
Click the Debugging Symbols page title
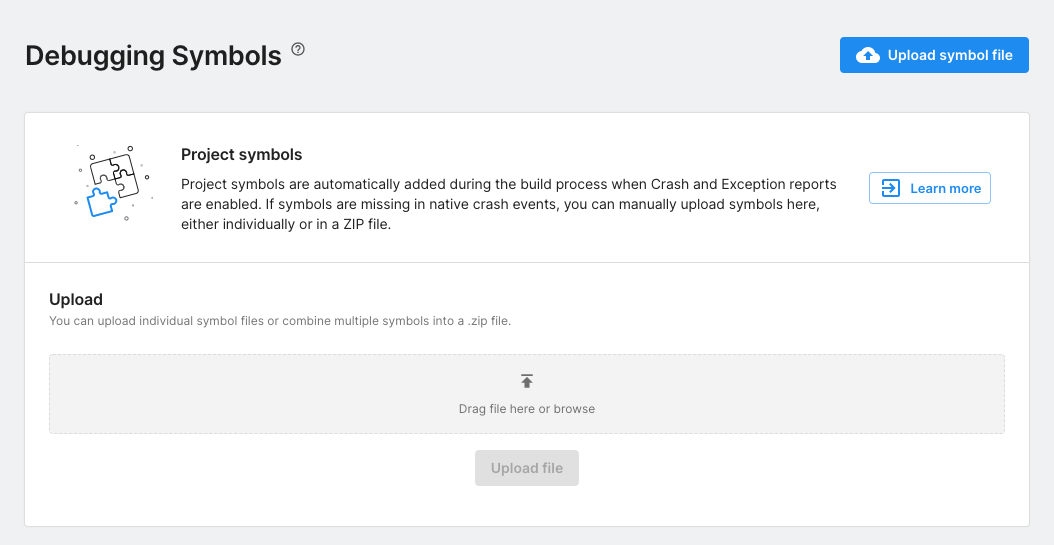[x=153, y=56]
